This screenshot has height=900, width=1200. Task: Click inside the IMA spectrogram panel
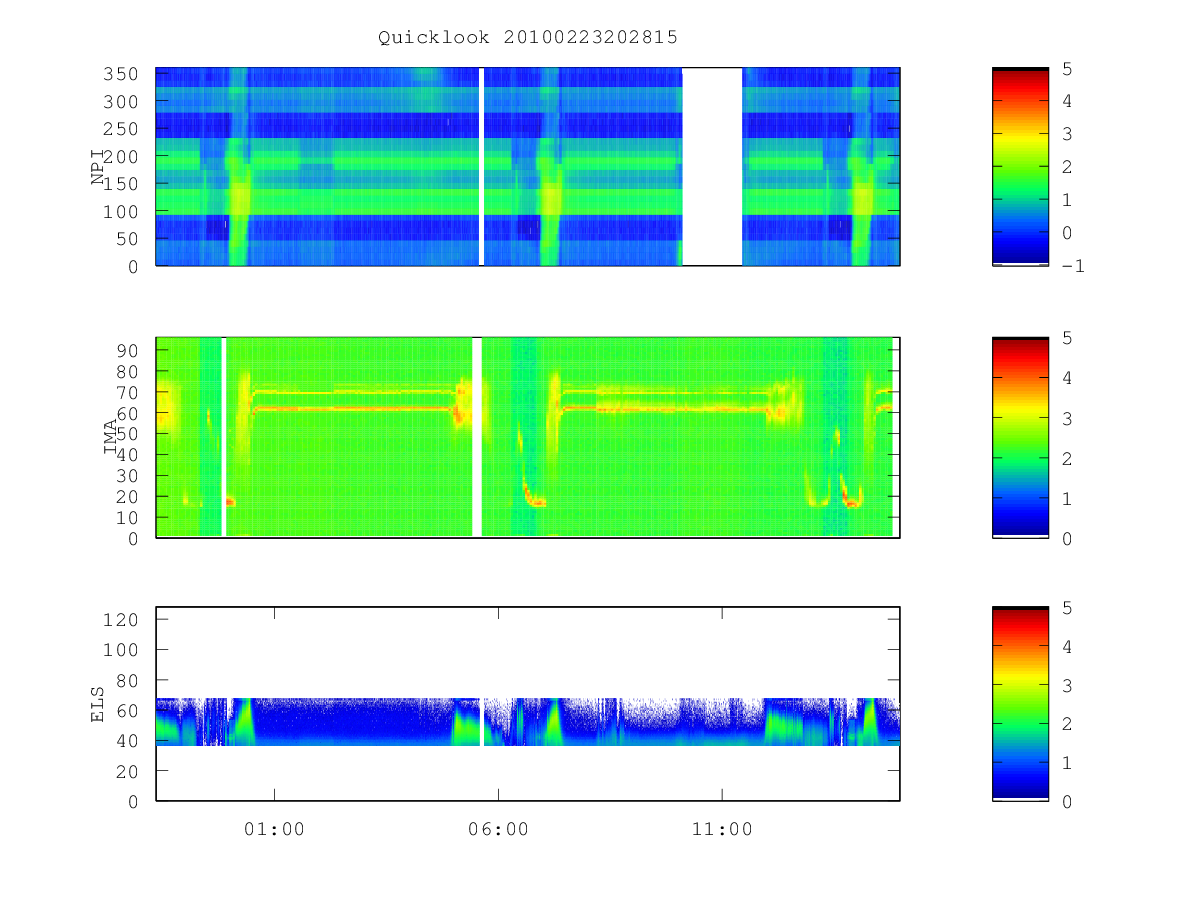528,437
